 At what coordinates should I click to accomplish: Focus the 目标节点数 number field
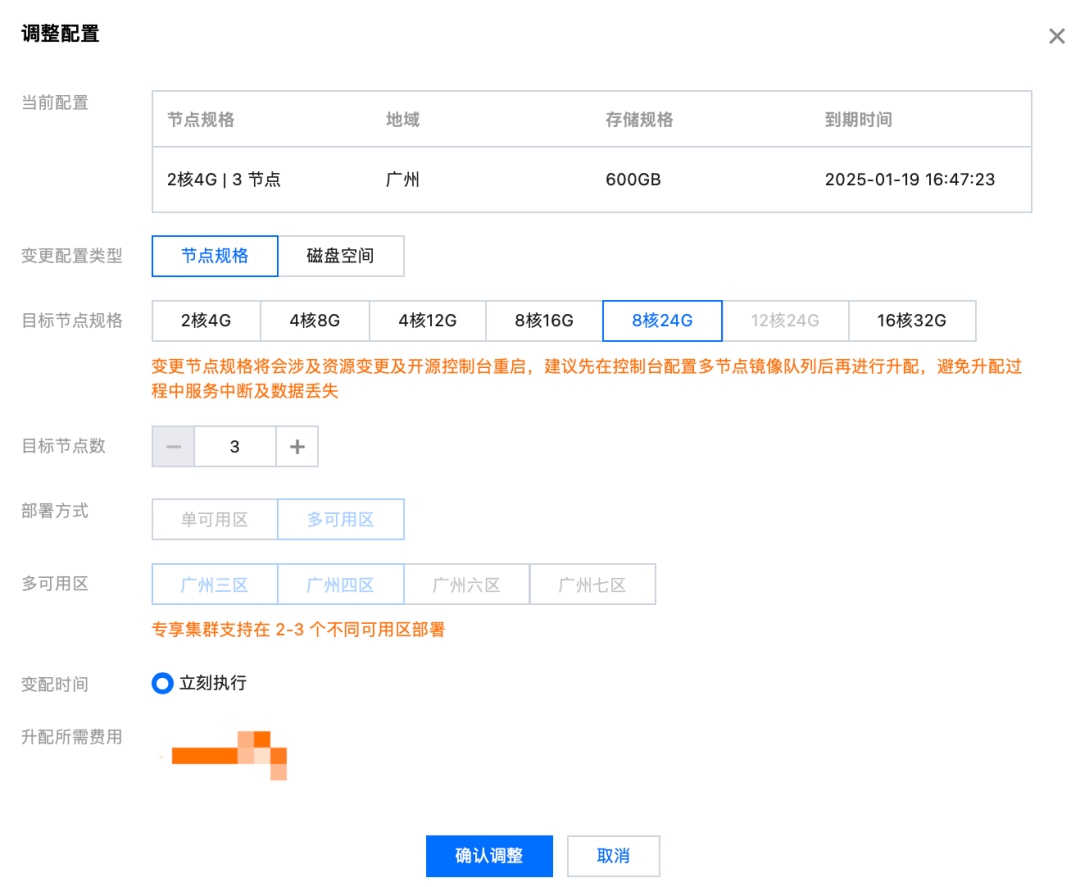pos(235,447)
